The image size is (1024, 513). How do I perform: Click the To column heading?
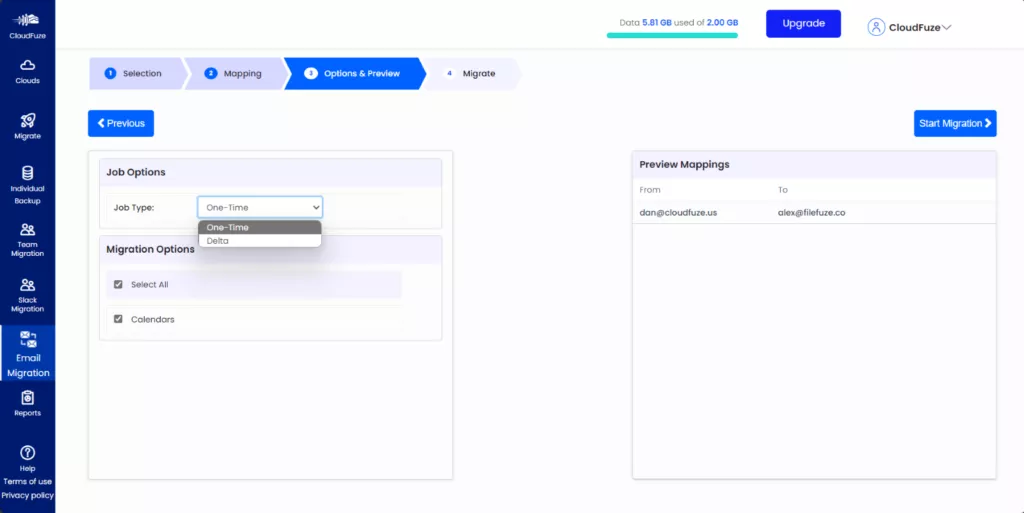(x=782, y=190)
